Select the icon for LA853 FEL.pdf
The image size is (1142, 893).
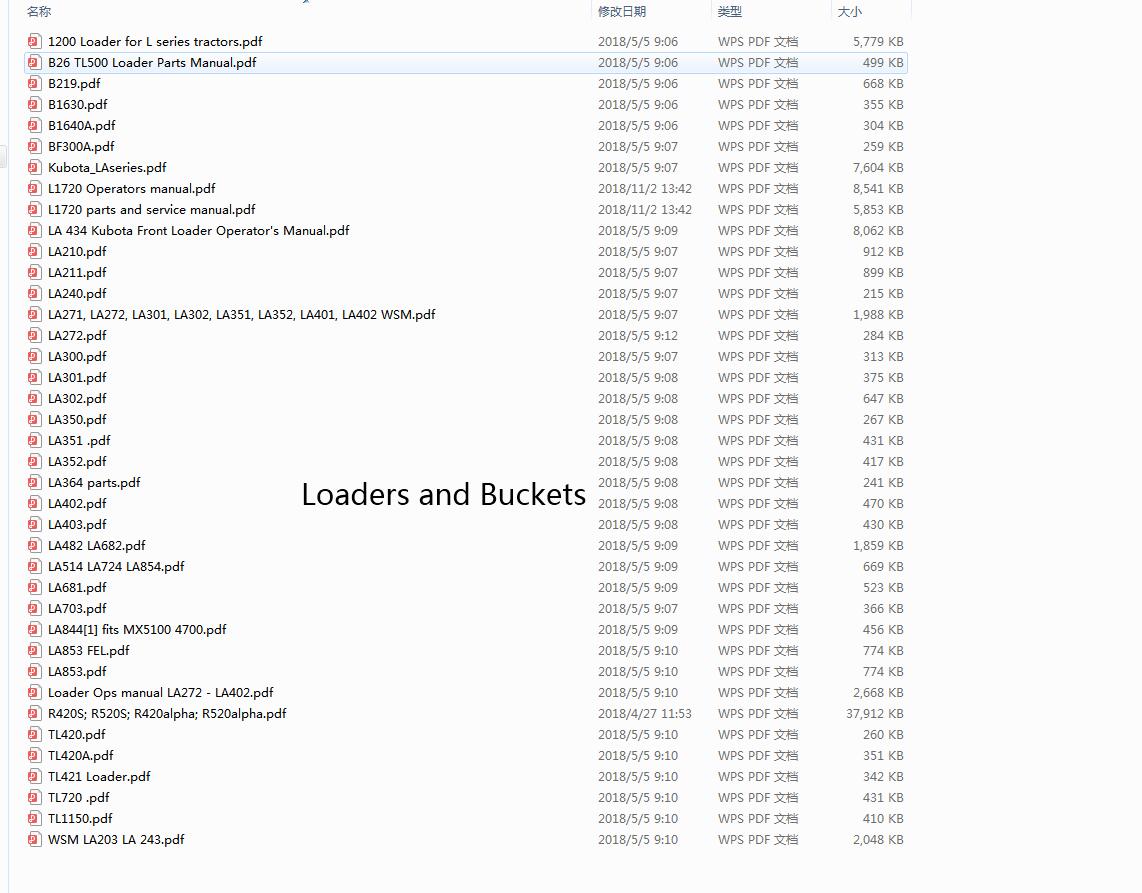point(35,650)
